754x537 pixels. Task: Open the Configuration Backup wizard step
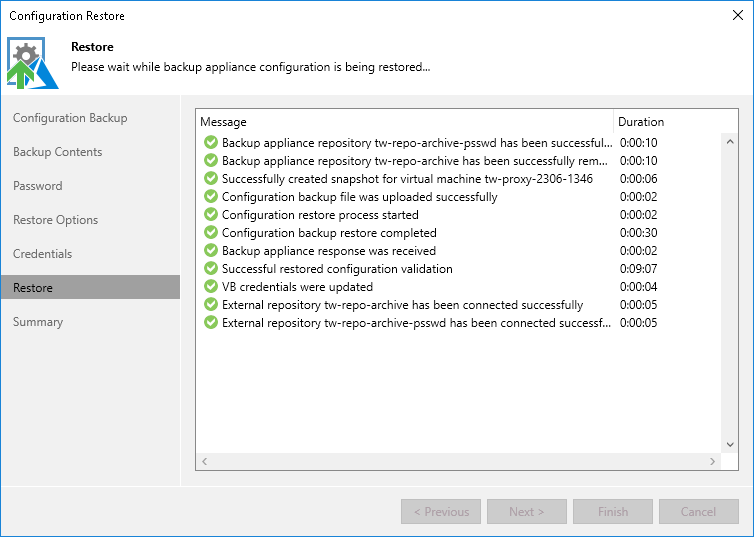click(70, 118)
